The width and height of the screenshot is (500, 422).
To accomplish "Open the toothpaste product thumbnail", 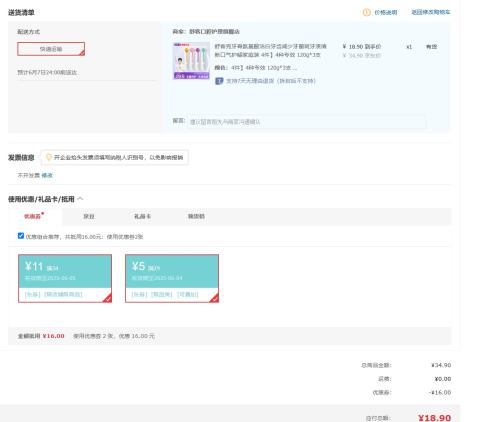I will [191, 61].
